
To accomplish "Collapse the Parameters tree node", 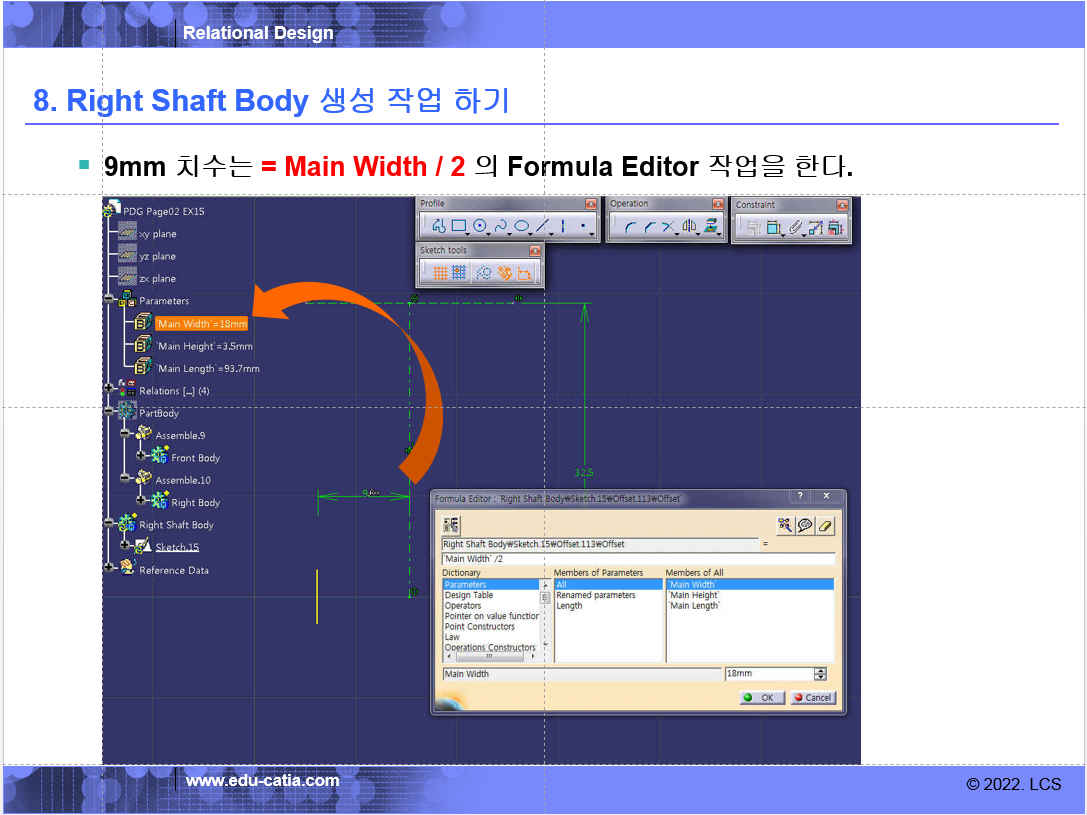I will [x=109, y=300].
